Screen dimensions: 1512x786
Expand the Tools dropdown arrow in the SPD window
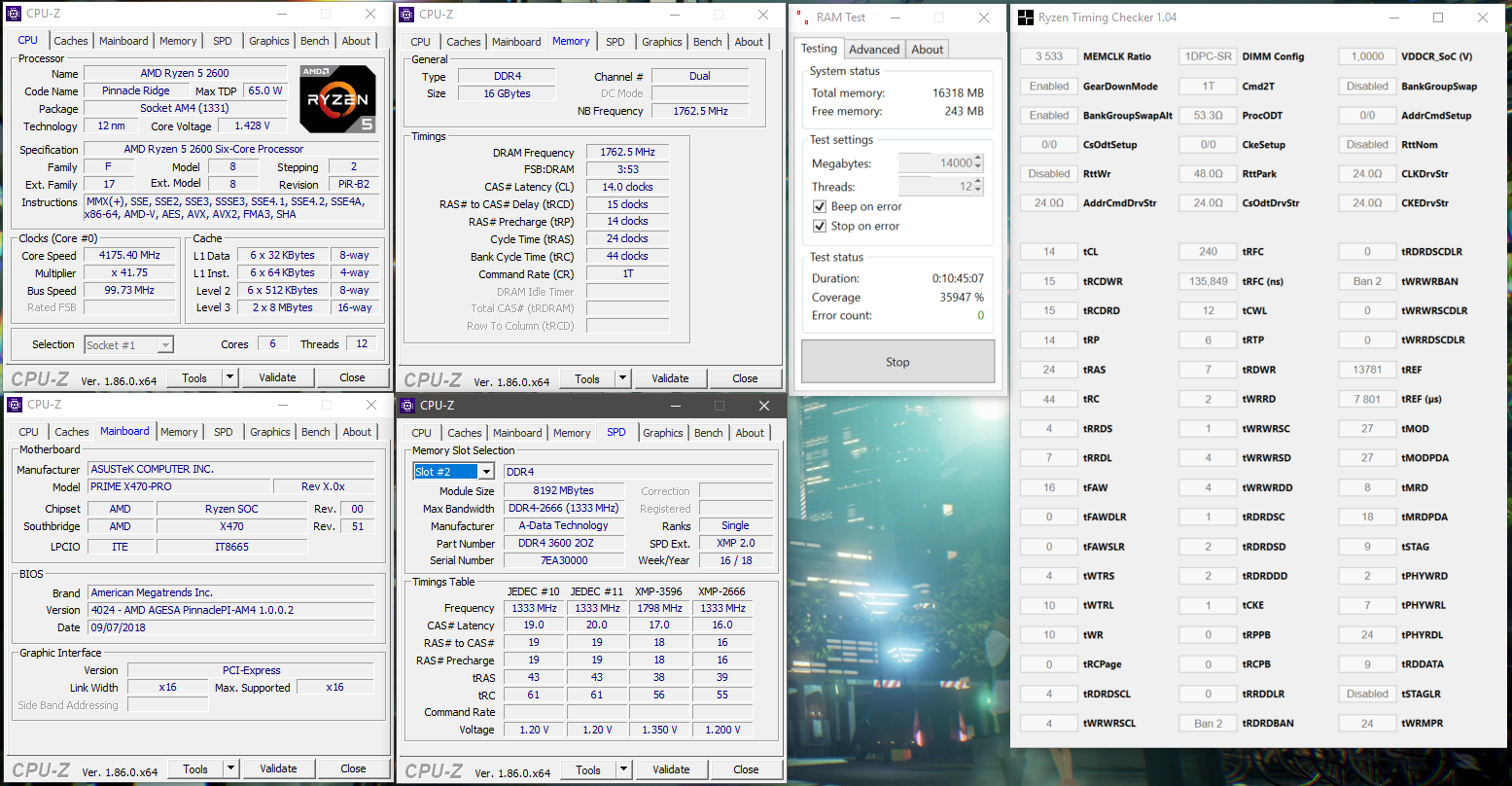tap(623, 769)
